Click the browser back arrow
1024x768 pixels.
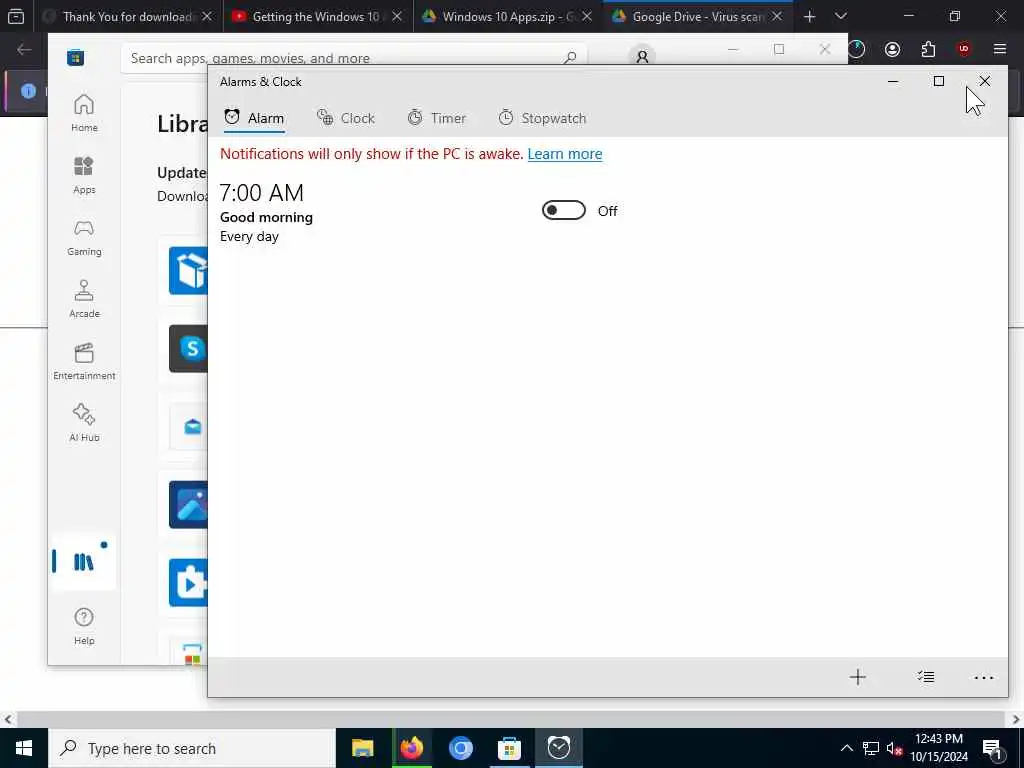pyautogui.click(x=24, y=49)
